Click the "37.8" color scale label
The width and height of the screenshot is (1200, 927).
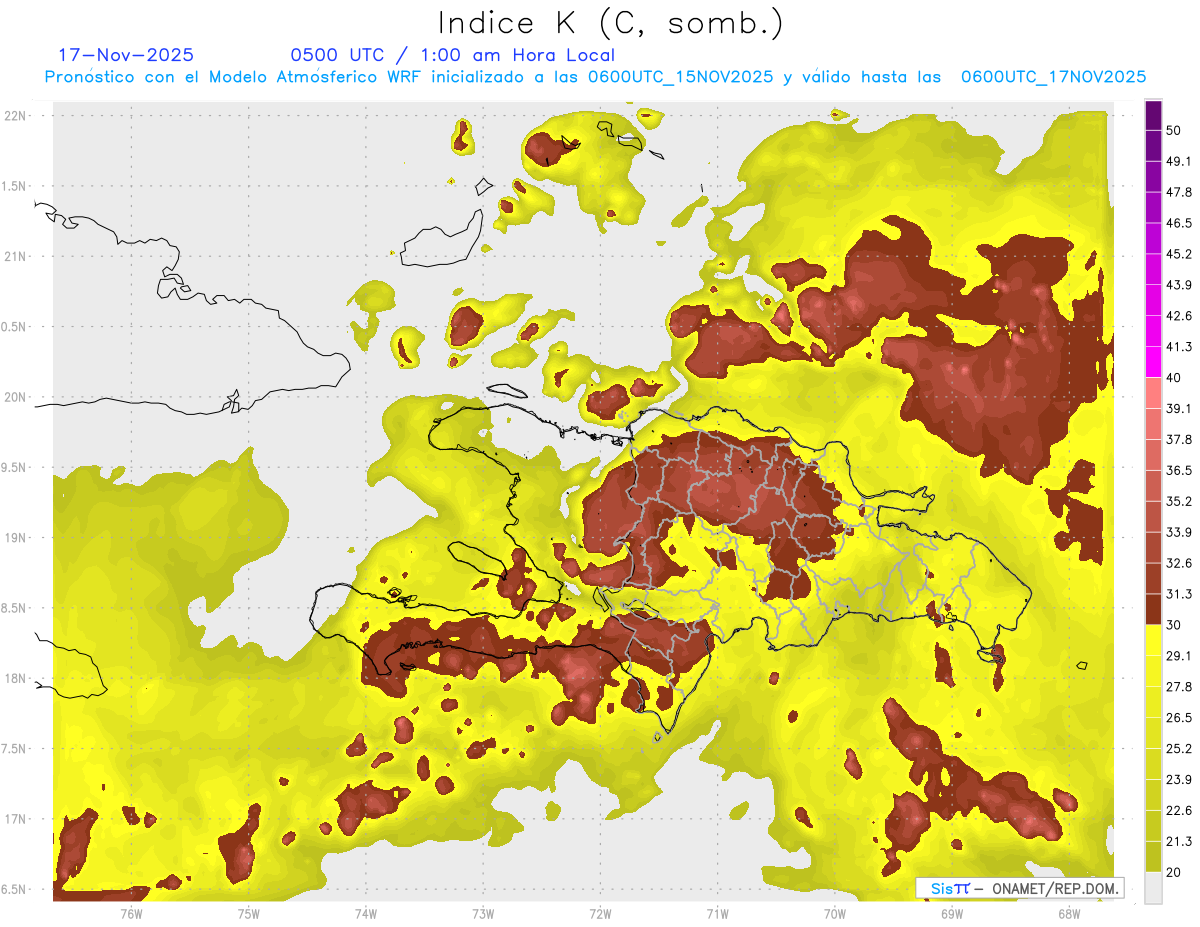pos(1179,440)
